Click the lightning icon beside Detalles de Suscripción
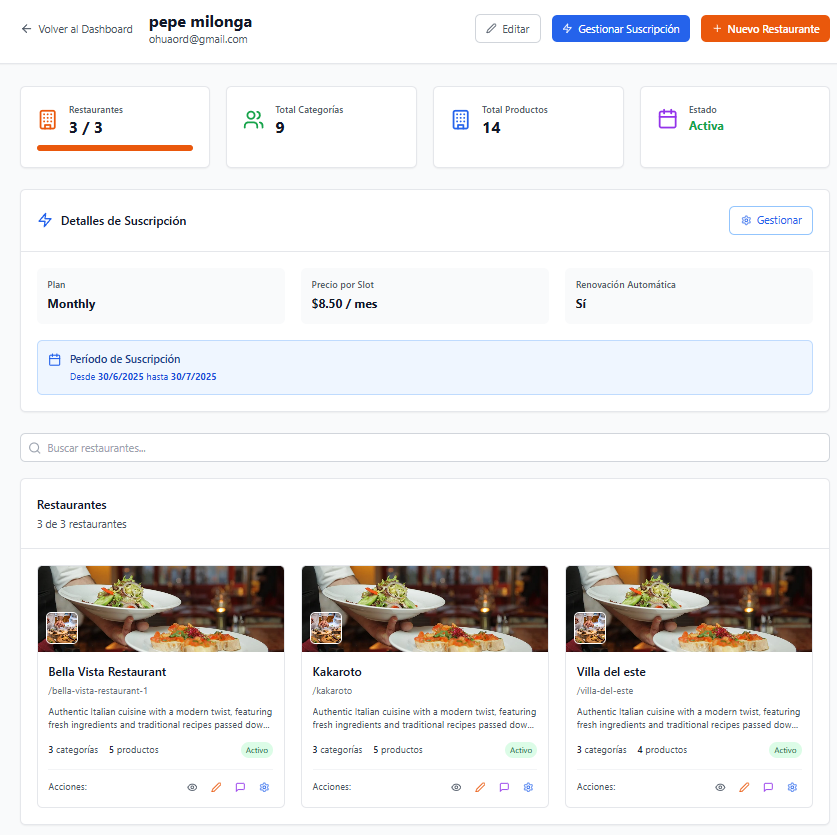 click(x=45, y=220)
